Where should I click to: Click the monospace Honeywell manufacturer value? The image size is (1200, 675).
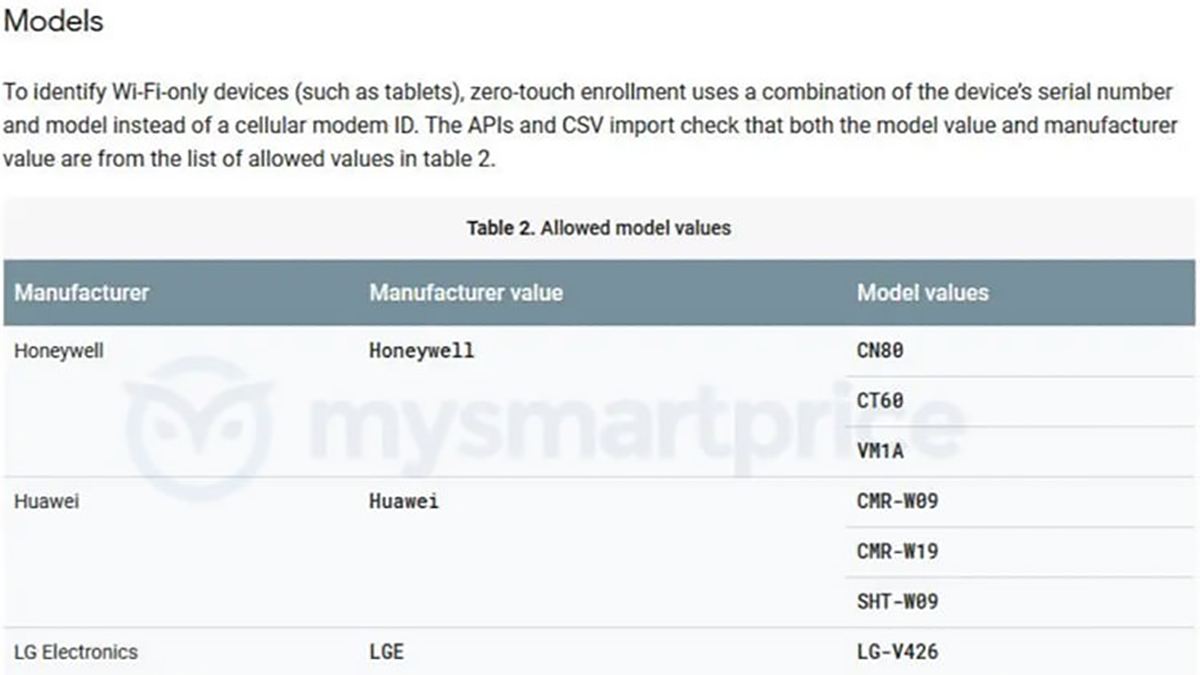[x=421, y=351]
